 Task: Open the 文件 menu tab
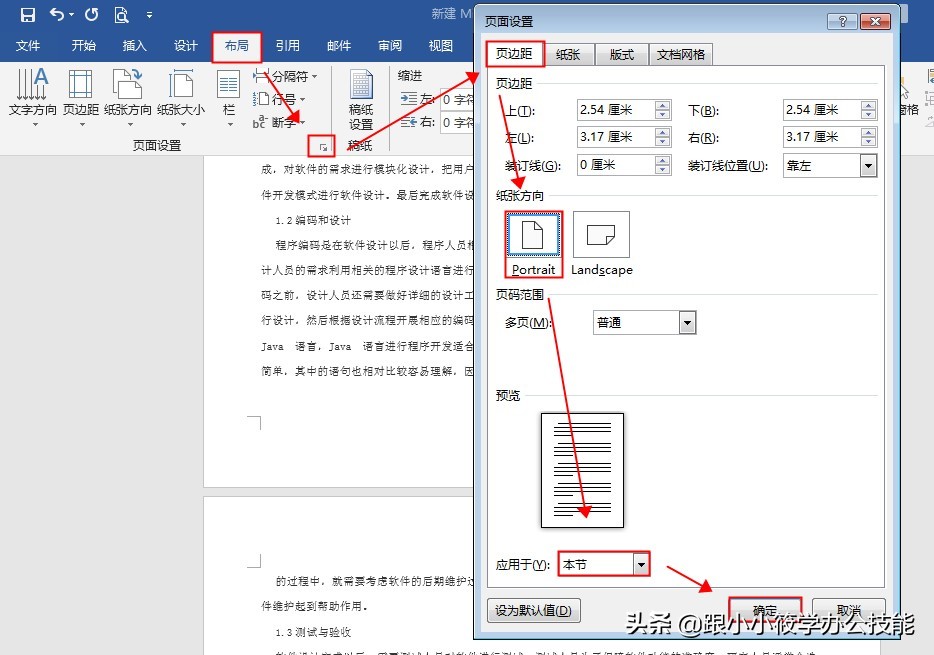click(27, 46)
